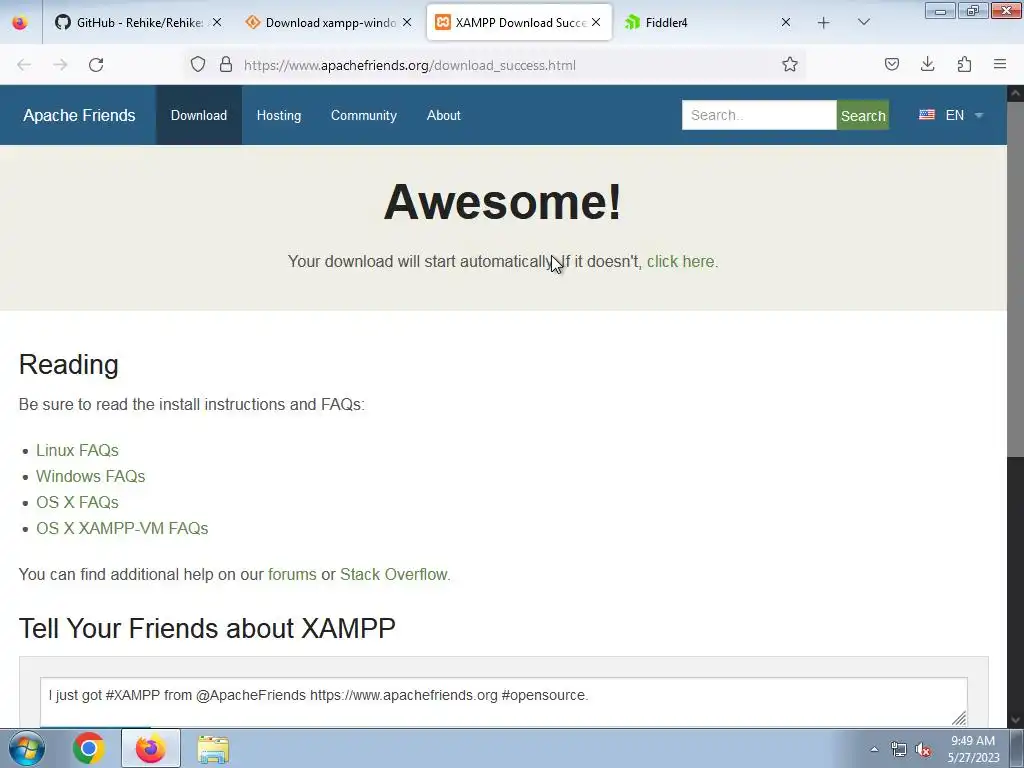The height and width of the screenshot is (768, 1024).
Task: Open the Firefox downloads panel
Action: (927, 64)
